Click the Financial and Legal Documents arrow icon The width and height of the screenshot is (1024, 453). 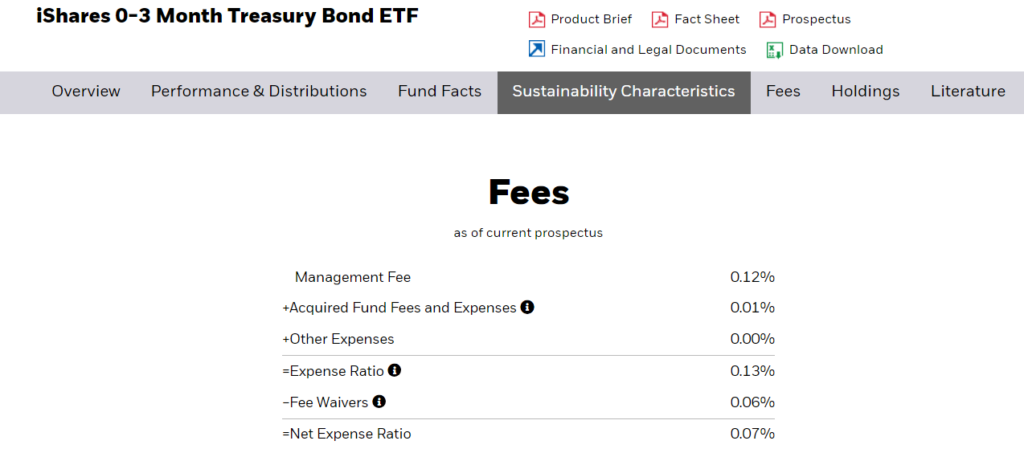[x=536, y=49]
